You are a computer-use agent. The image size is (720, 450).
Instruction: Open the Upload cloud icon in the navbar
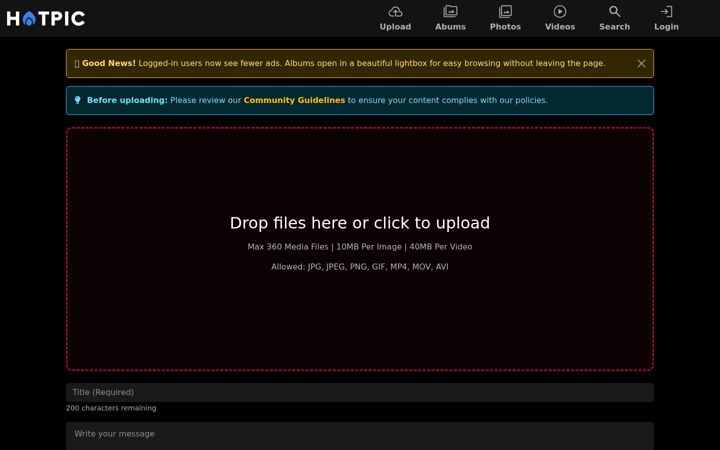pyautogui.click(x=395, y=11)
